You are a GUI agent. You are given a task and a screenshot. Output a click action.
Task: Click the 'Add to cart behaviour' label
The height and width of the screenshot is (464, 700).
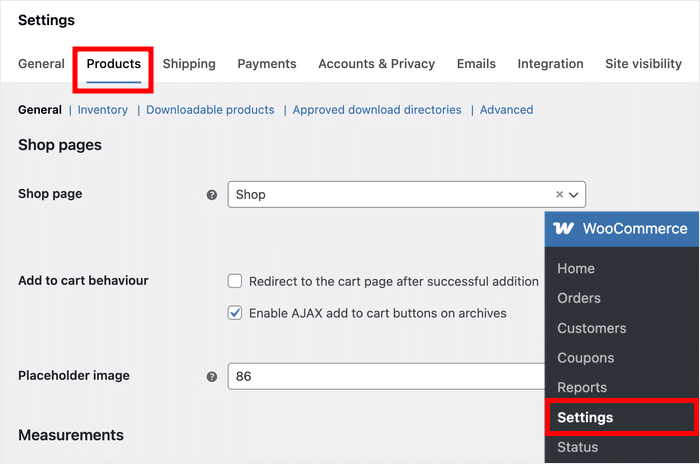[83, 280]
